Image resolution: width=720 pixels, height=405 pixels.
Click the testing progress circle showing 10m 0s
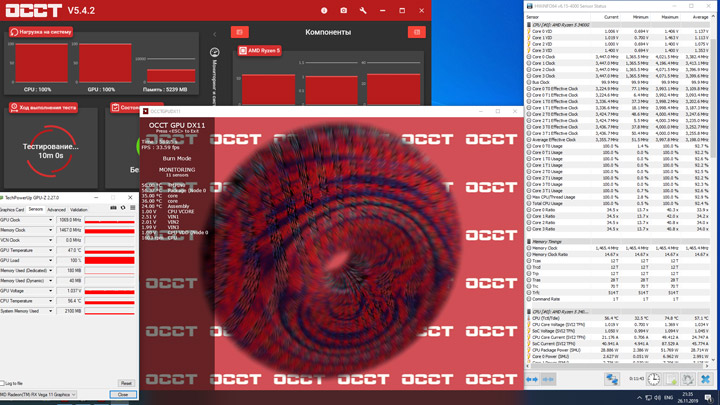[x=51, y=151]
